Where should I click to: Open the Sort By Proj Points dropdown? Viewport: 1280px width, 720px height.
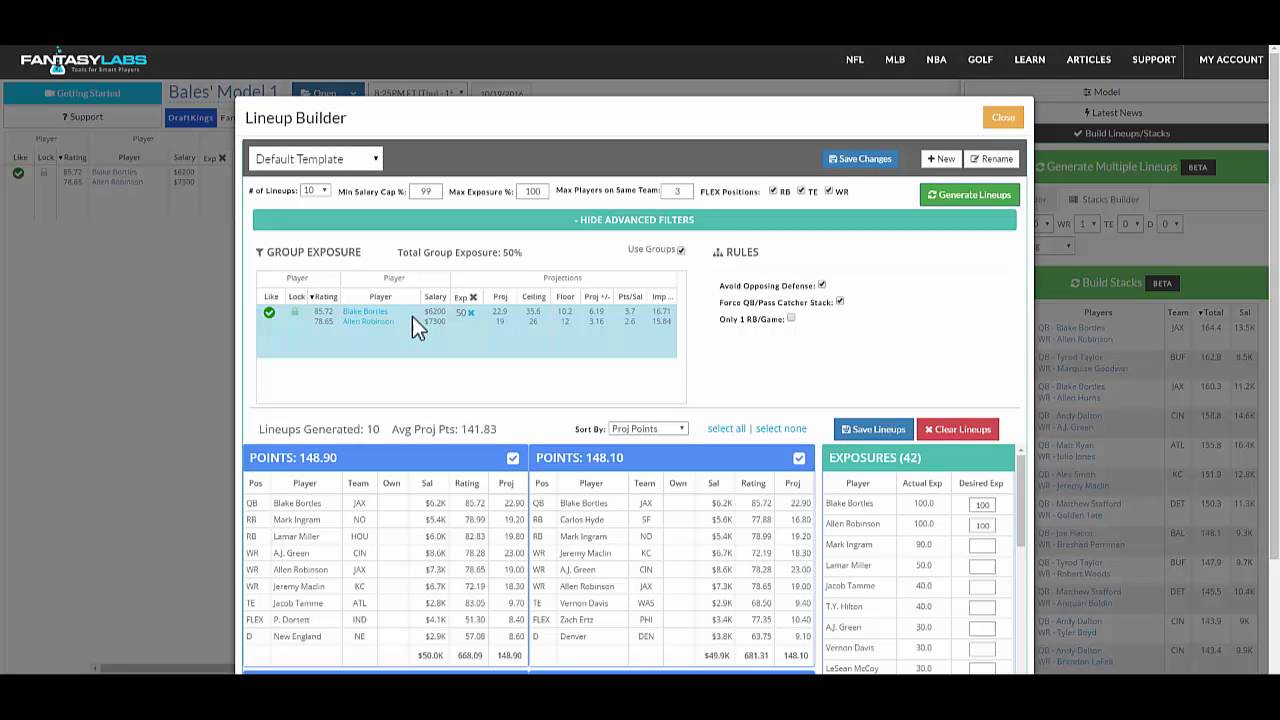tap(648, 429)
